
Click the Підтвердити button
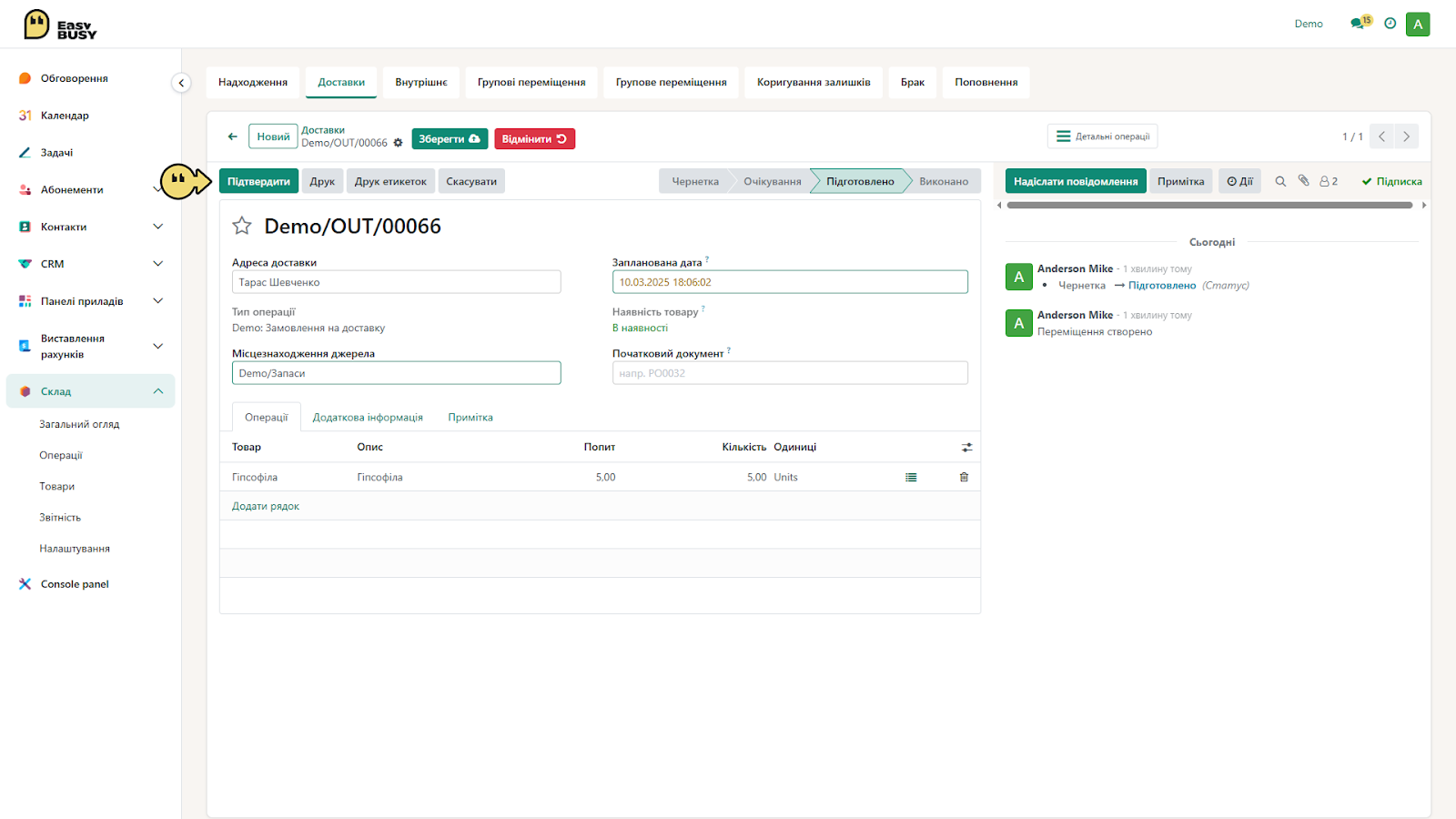coord(258,181)
